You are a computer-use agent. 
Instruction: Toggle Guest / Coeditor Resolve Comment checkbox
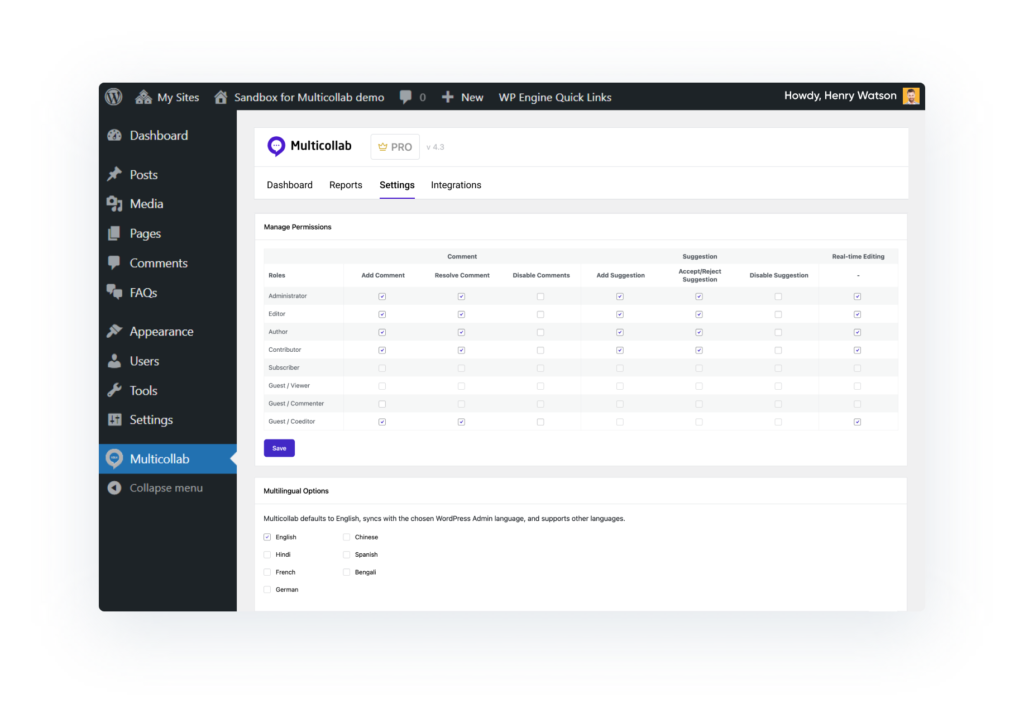click(x=462, y=422)
